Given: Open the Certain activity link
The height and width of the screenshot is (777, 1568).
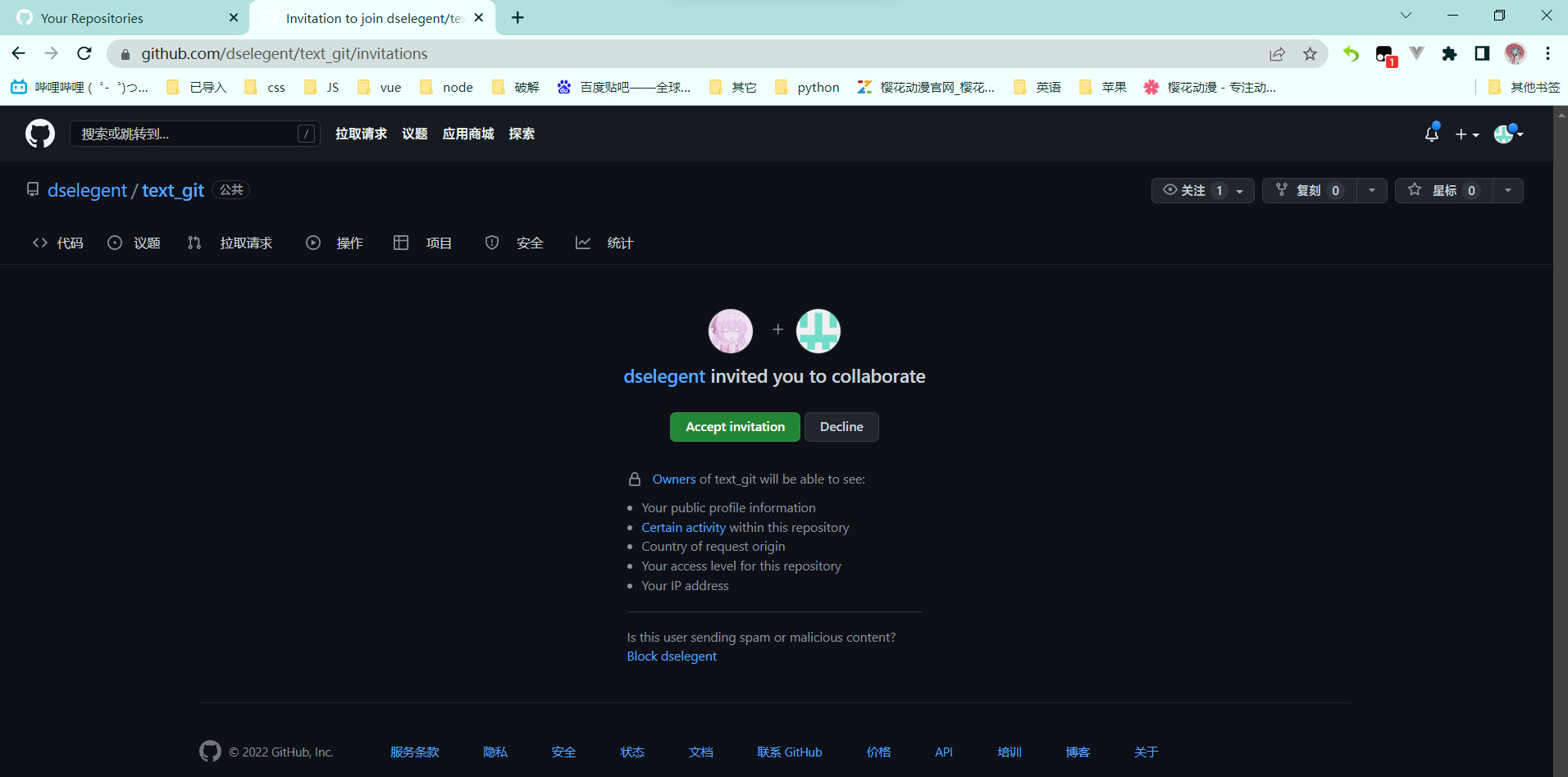Looking at the screenshot, I should coord(684,528).
